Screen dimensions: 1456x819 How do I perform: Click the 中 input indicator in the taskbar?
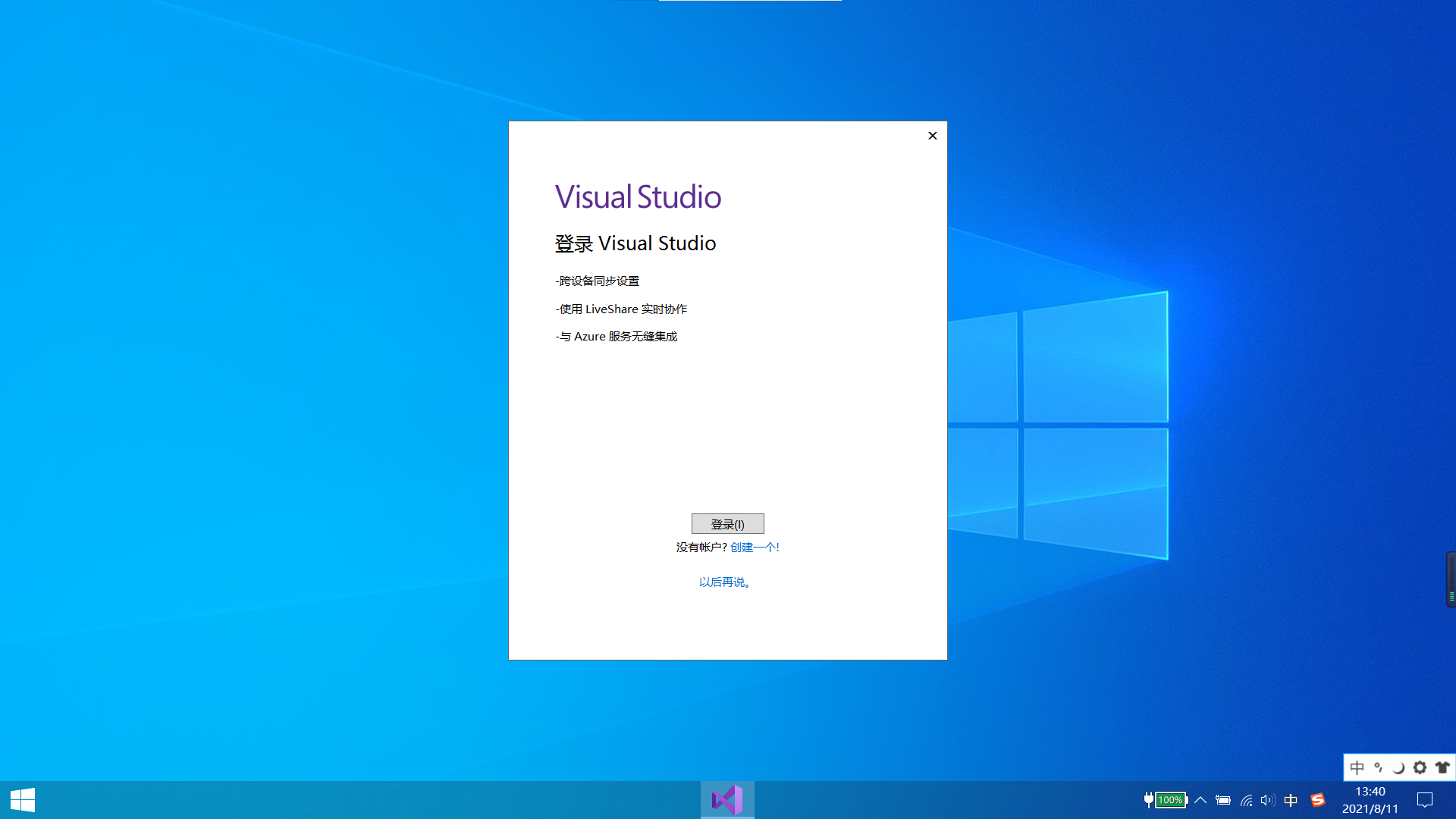(1291, 800)
